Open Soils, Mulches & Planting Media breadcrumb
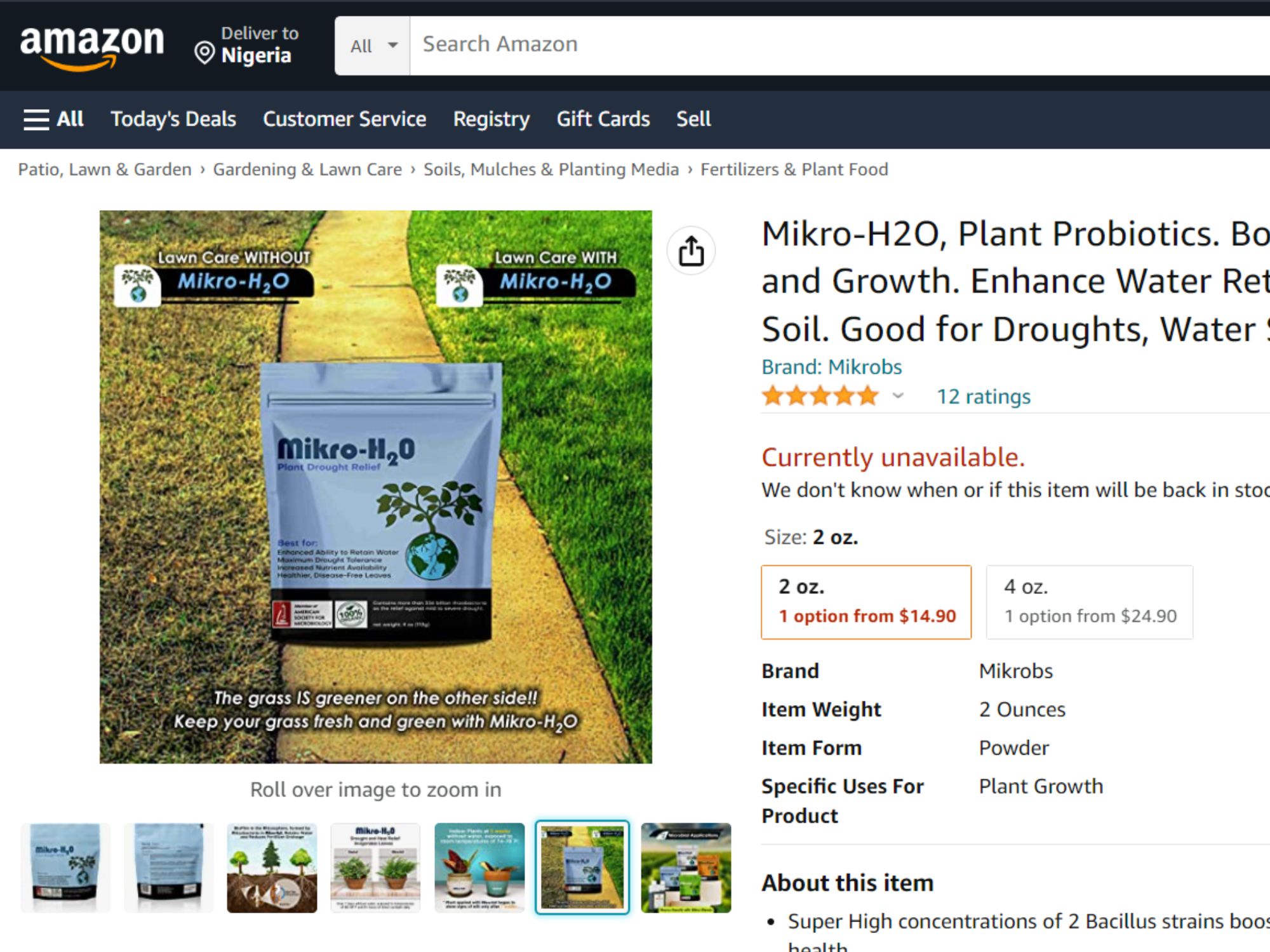 tap(551, 169)
